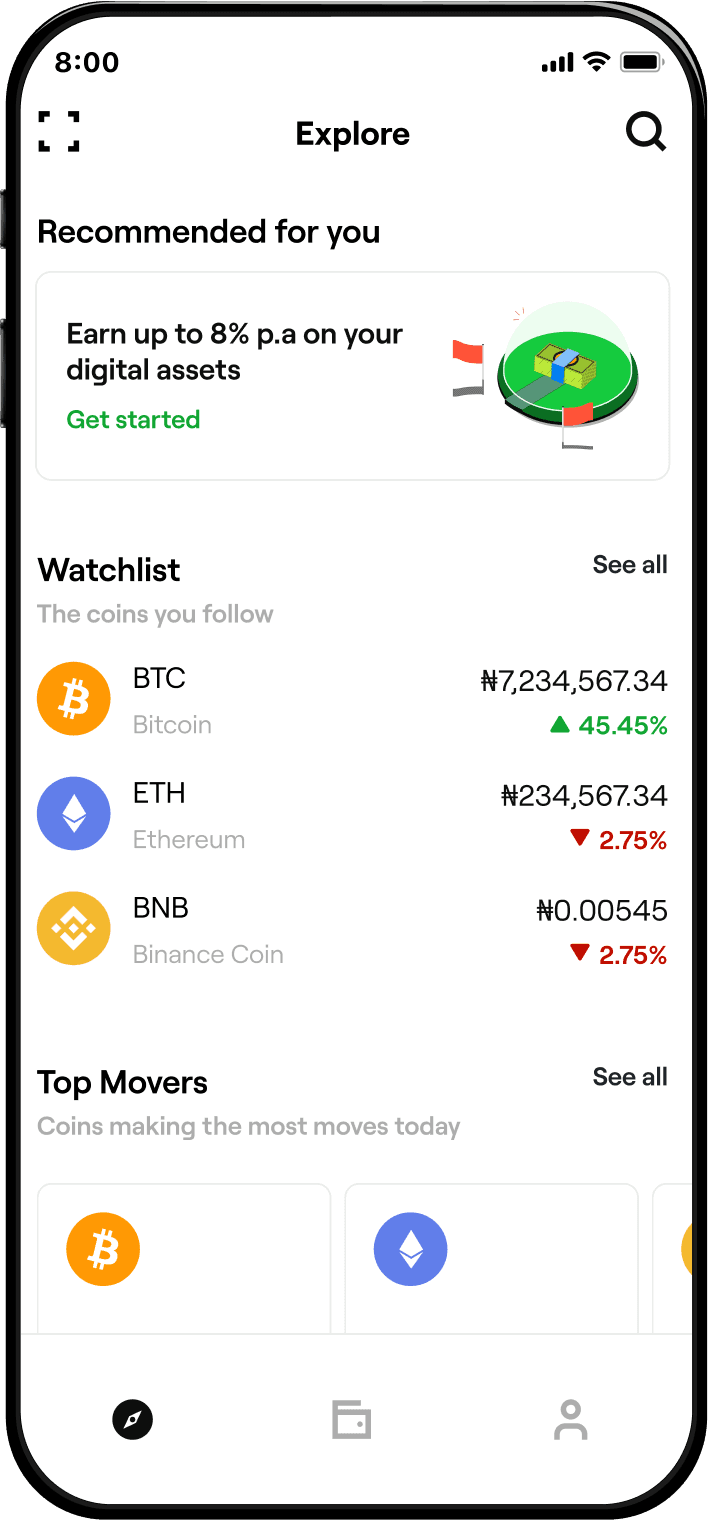
Task: See all Top Movers
Action: (629, 1077)
